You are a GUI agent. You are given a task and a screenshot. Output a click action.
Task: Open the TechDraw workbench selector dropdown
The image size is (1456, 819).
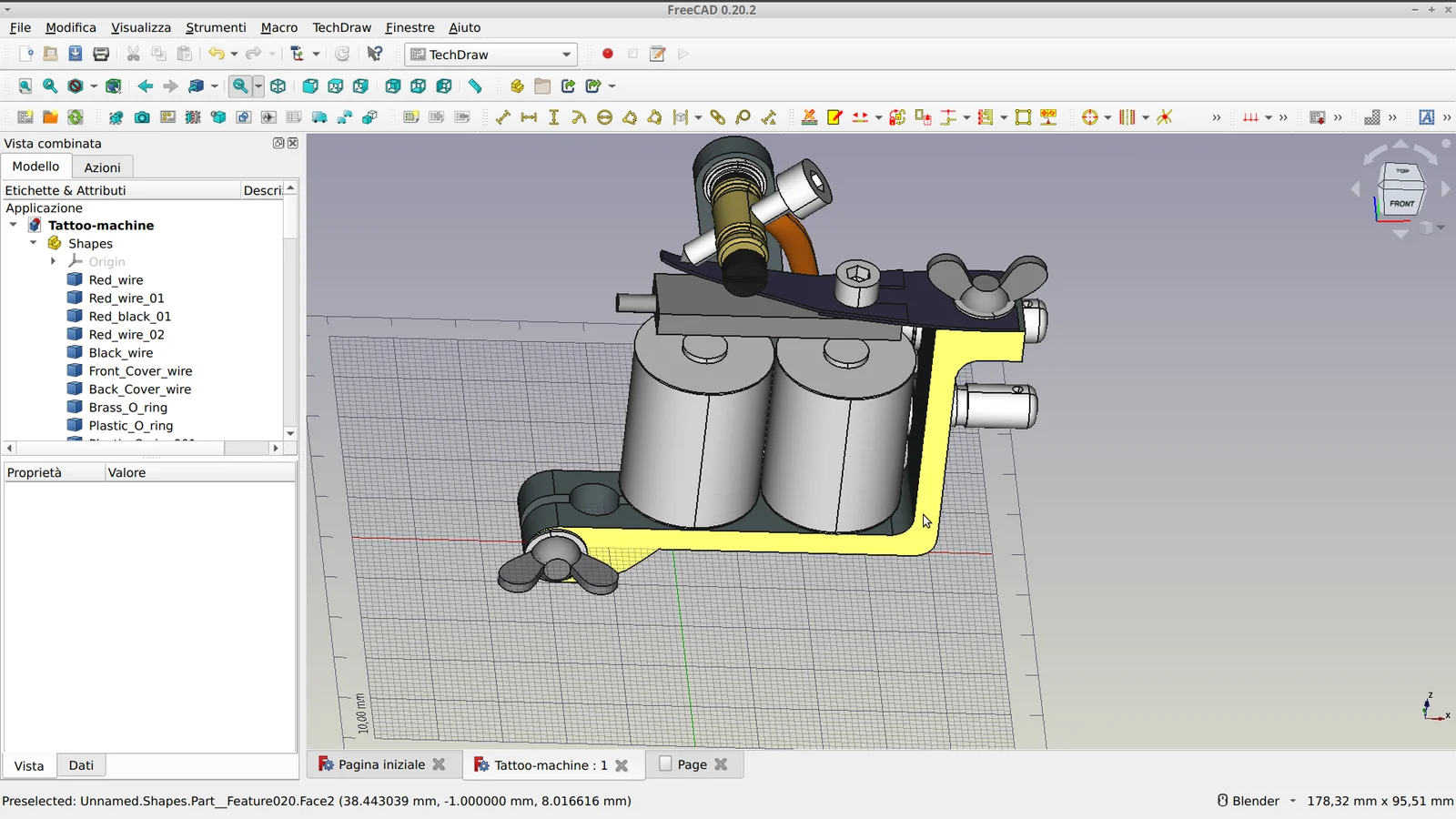point(564,55)
